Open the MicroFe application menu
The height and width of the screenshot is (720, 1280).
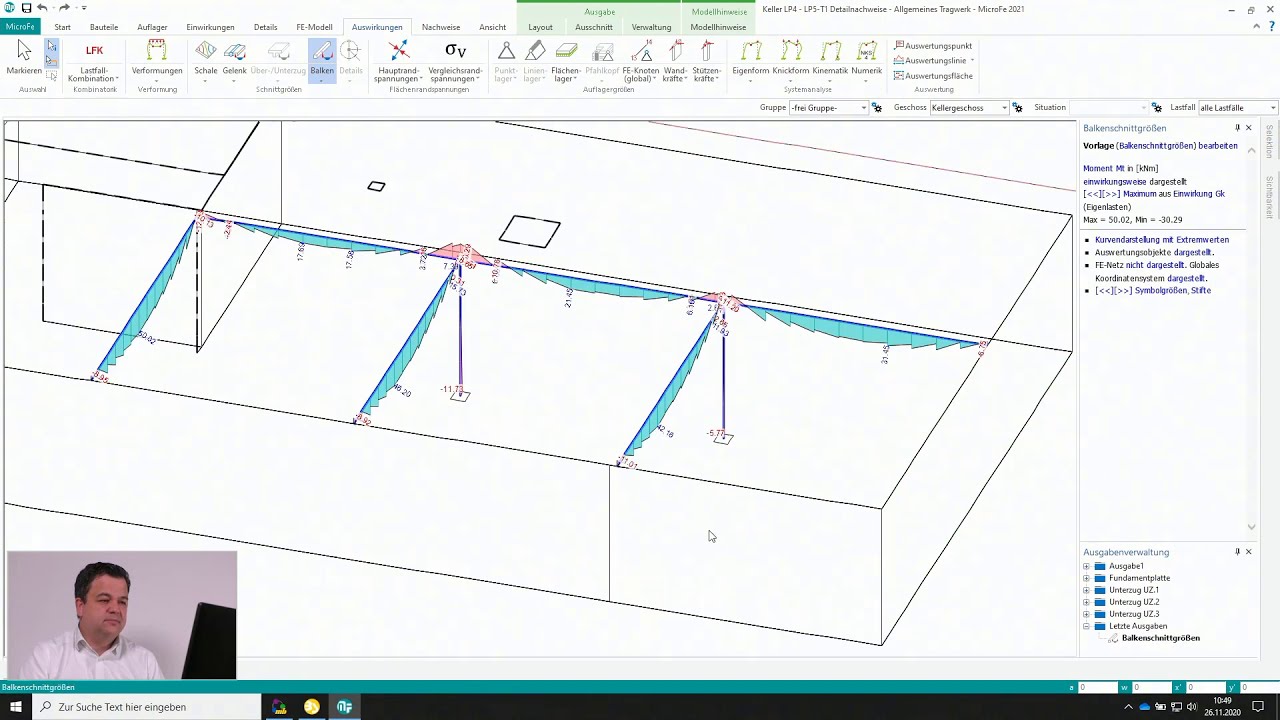pyautogui.click(x=20, y=27)
